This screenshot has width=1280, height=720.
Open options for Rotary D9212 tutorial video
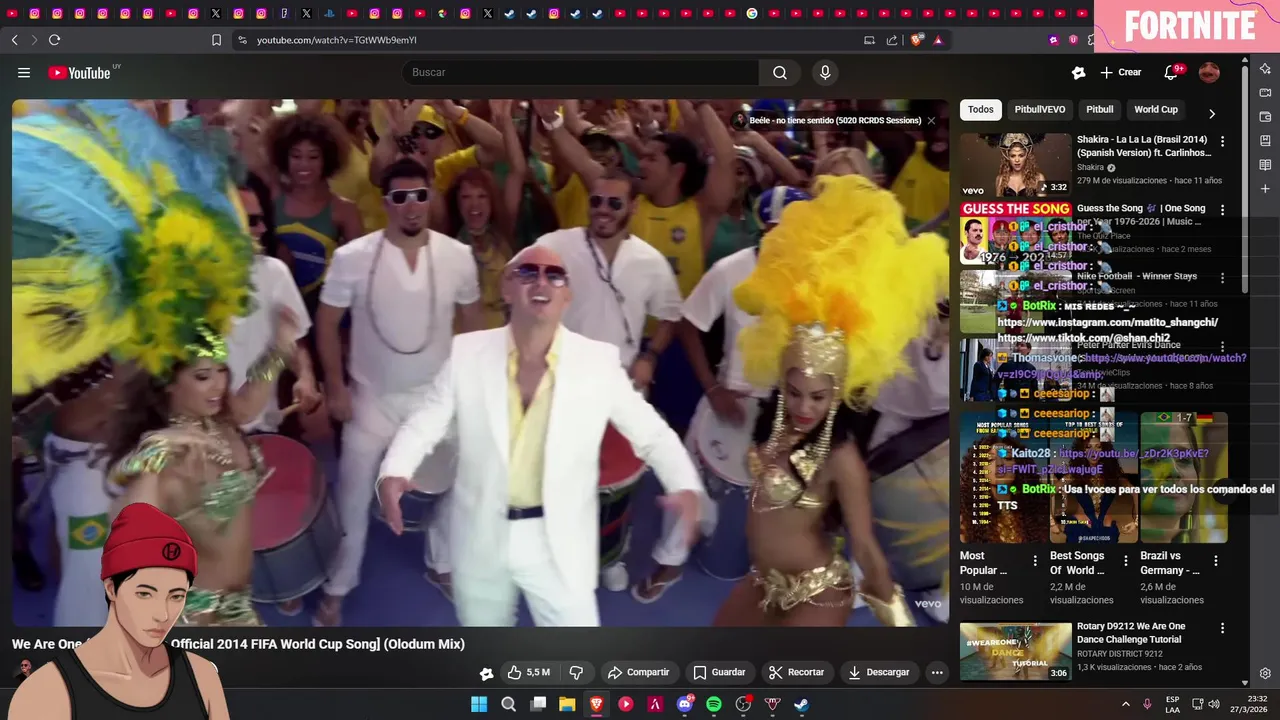[1222, 629]
